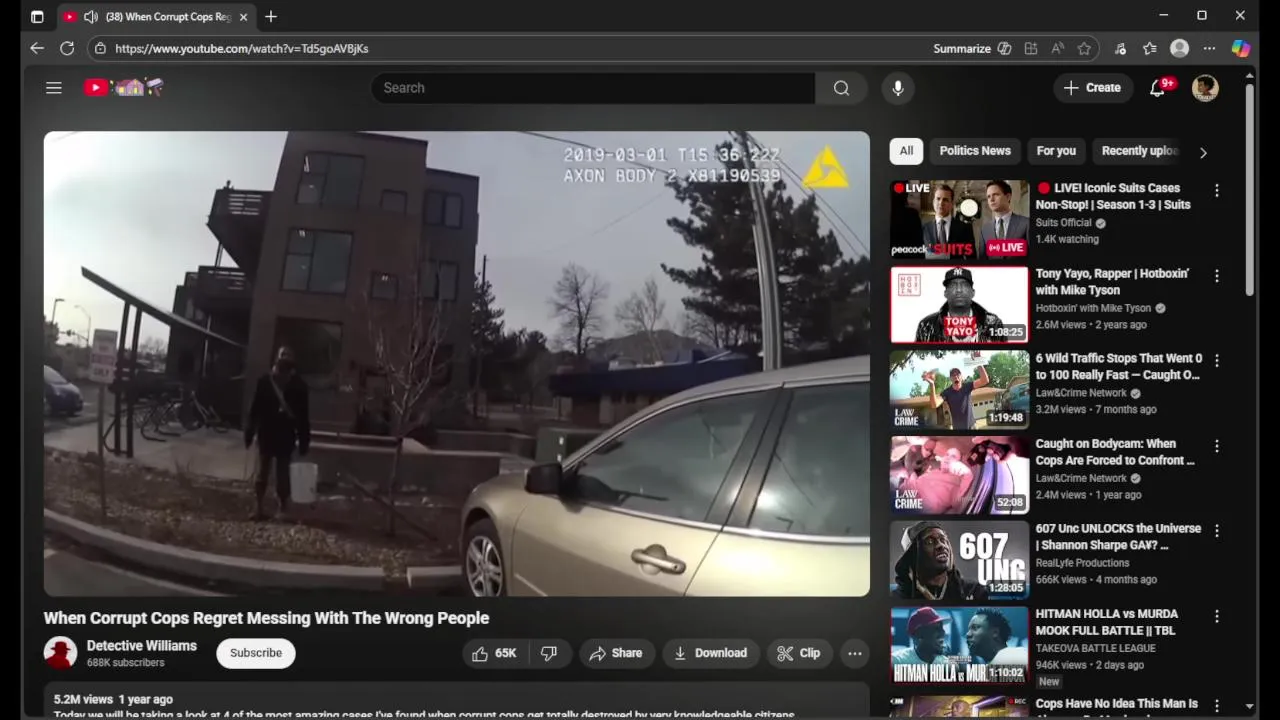Expand the video description box

tap(457, 700)
